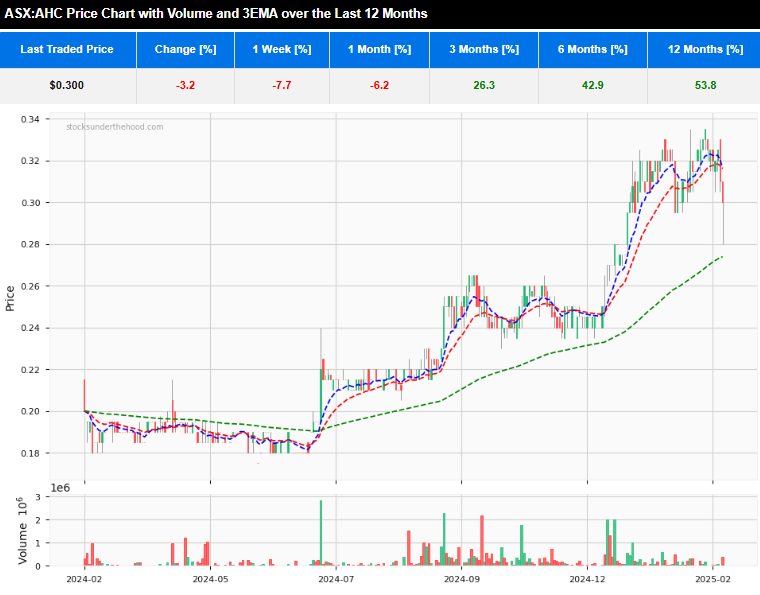Screen dimensions: 760x595
Task: Click the 26.3 three months value
Action: (x=484, y=85)
